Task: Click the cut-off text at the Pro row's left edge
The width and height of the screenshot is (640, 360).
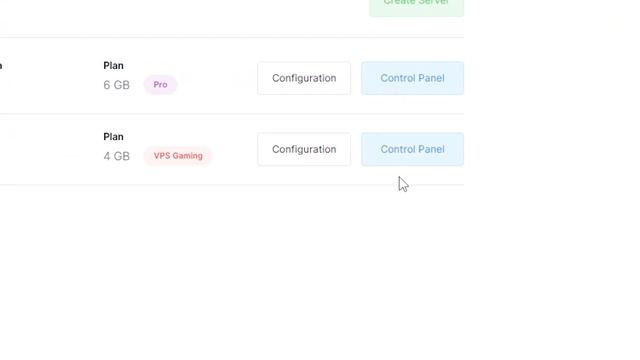Action: 1,66
